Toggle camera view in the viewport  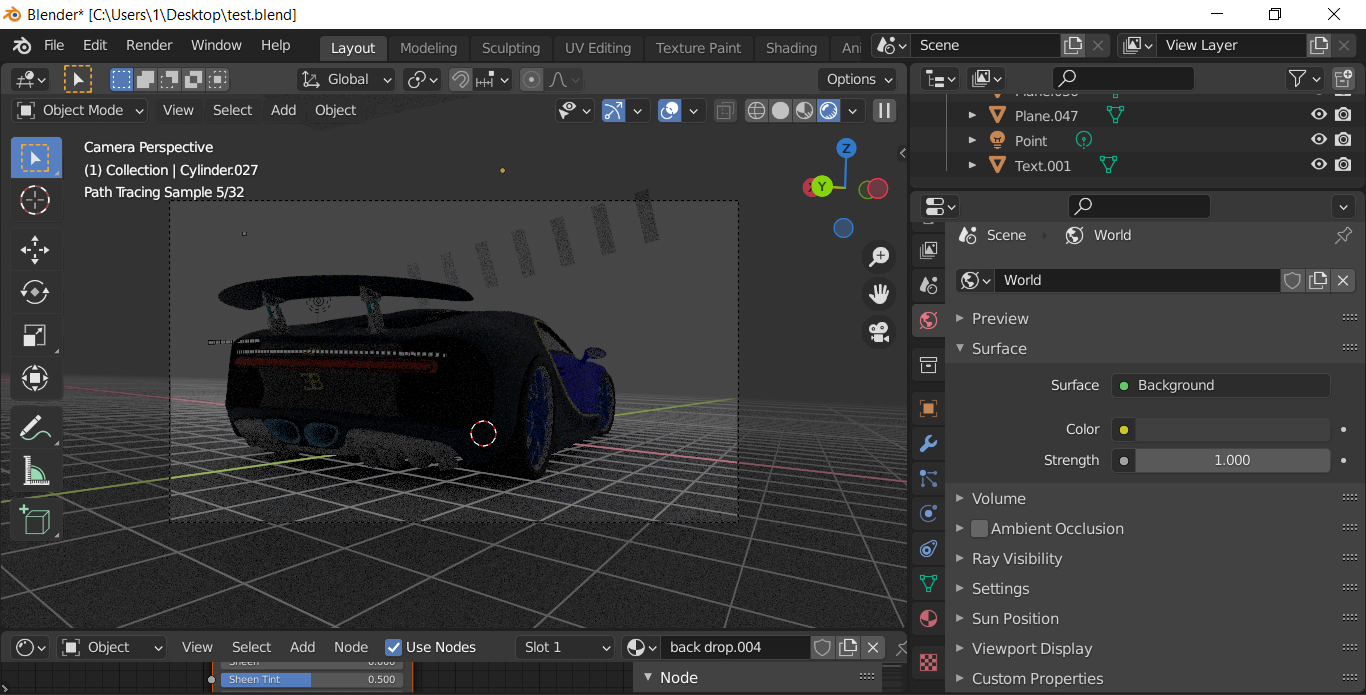click(879, 331)
